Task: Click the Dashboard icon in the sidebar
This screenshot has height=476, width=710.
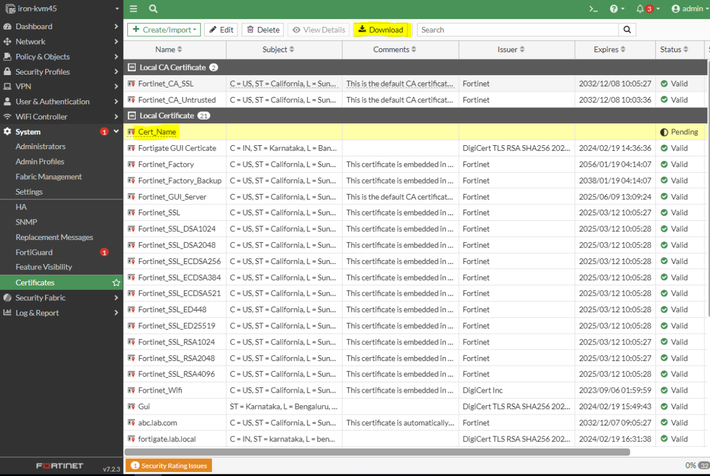Action: pyautogui.click(x=8, y=27)
